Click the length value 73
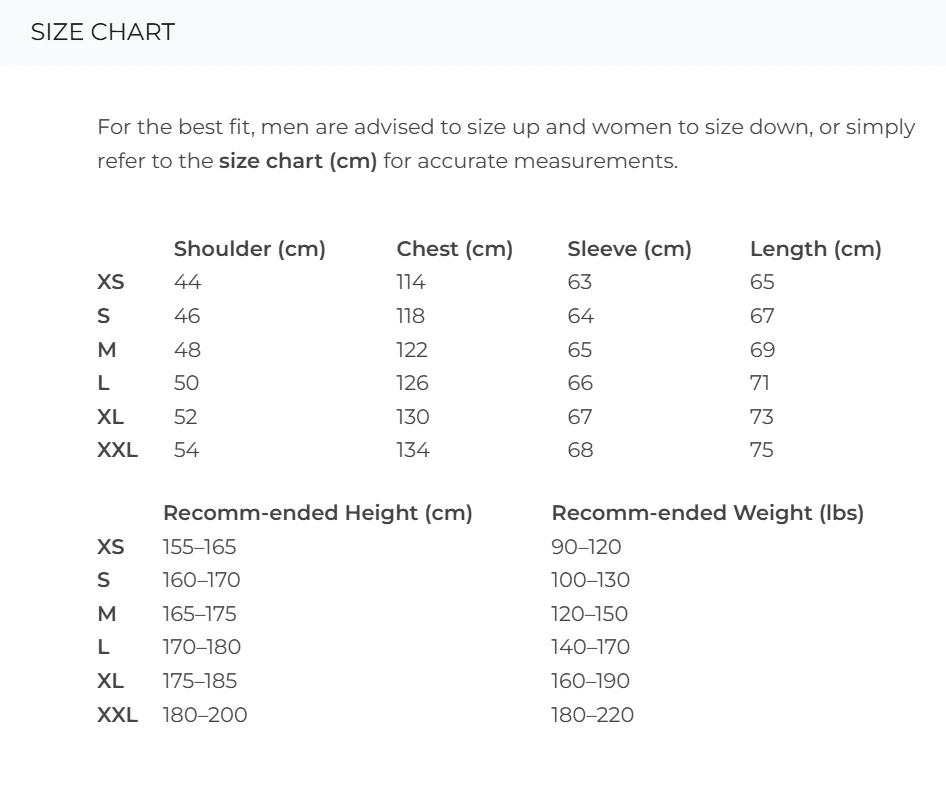Viewport: 946px width, 786px height. click(x=761, y=417)
